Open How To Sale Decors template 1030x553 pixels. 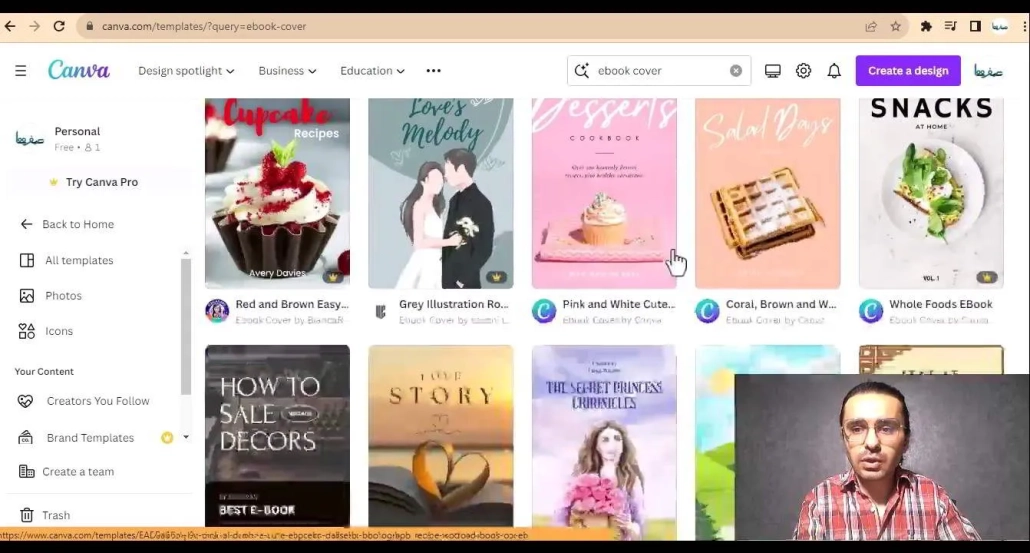click(x=277, y=436)
